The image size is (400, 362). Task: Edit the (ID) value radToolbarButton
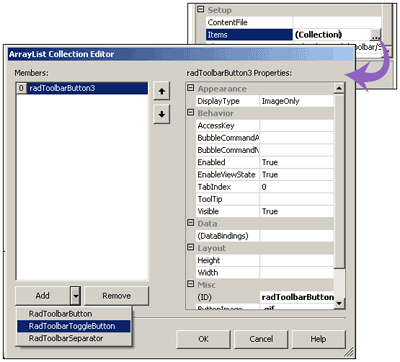[x=297, y=297]
